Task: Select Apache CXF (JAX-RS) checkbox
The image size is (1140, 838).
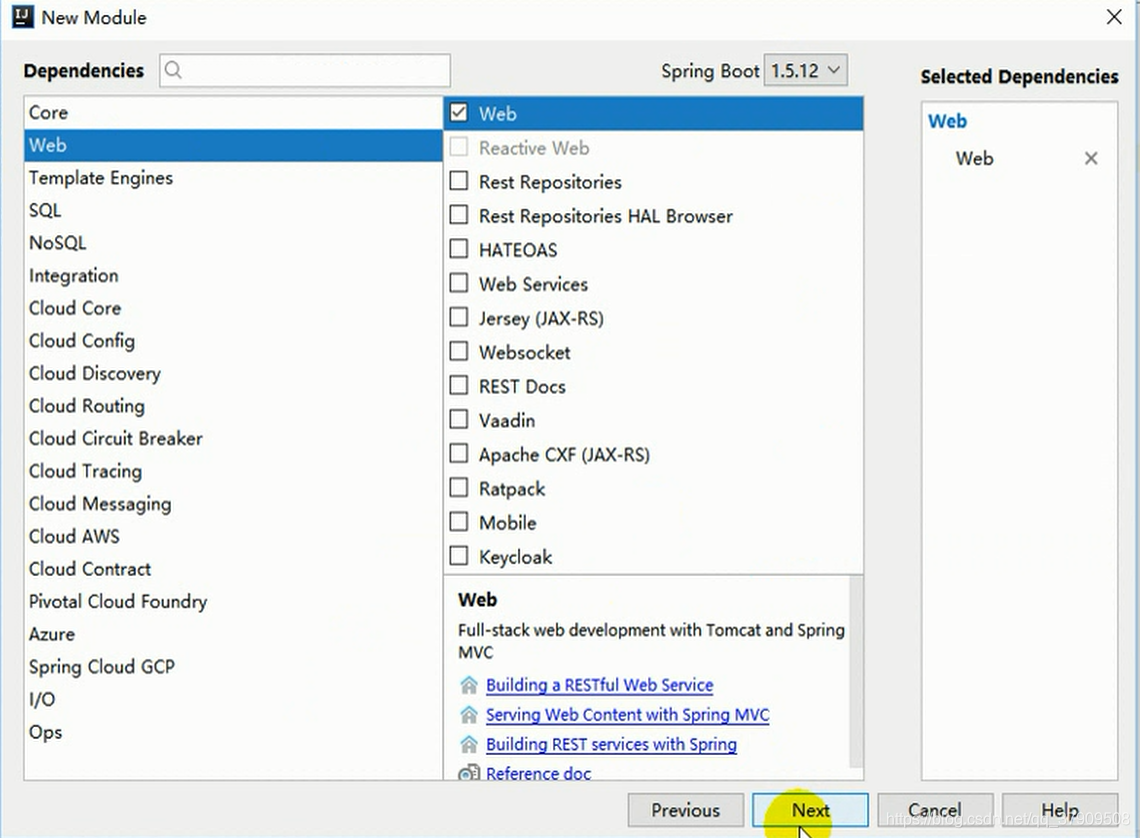Action: 459,454
